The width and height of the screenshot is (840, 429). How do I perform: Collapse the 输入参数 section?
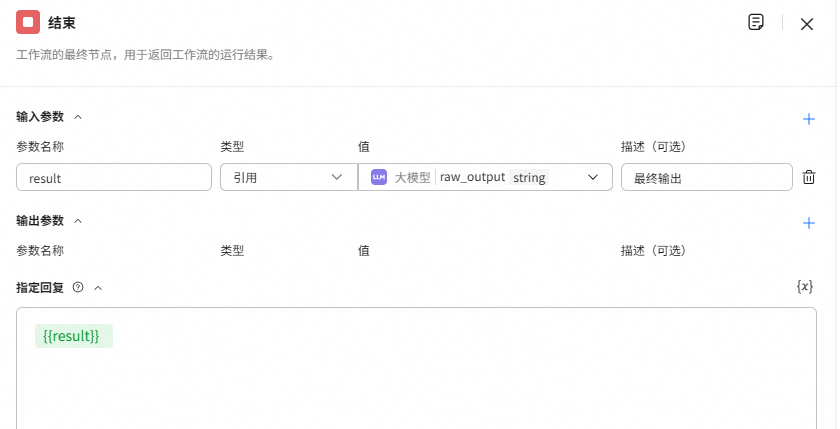(x=78, y=117)
